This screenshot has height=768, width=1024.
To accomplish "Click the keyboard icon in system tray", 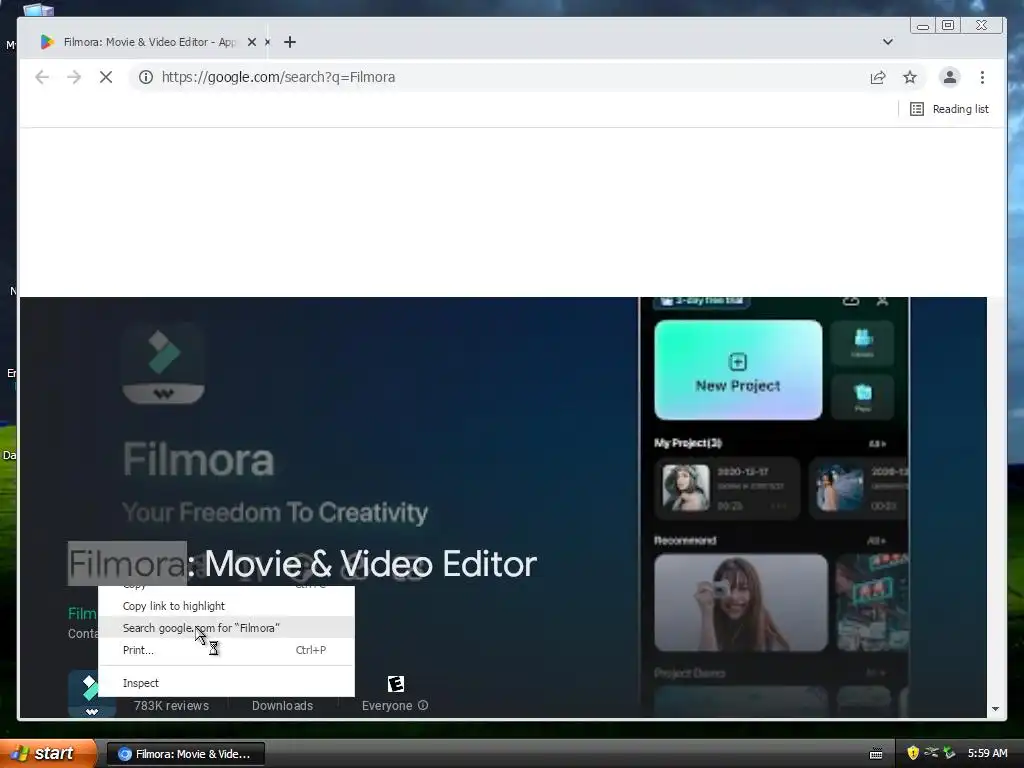I will (x=876, y=754).
